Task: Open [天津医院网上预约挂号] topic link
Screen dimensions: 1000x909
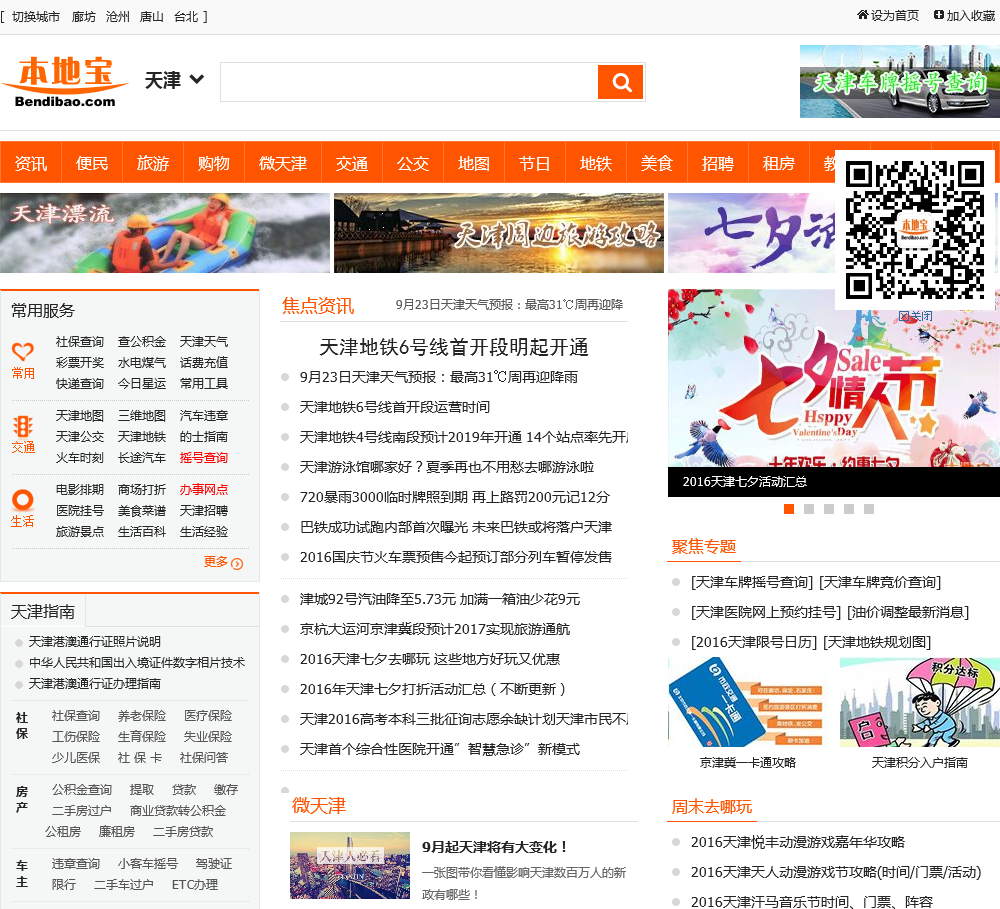Action: 766,612
